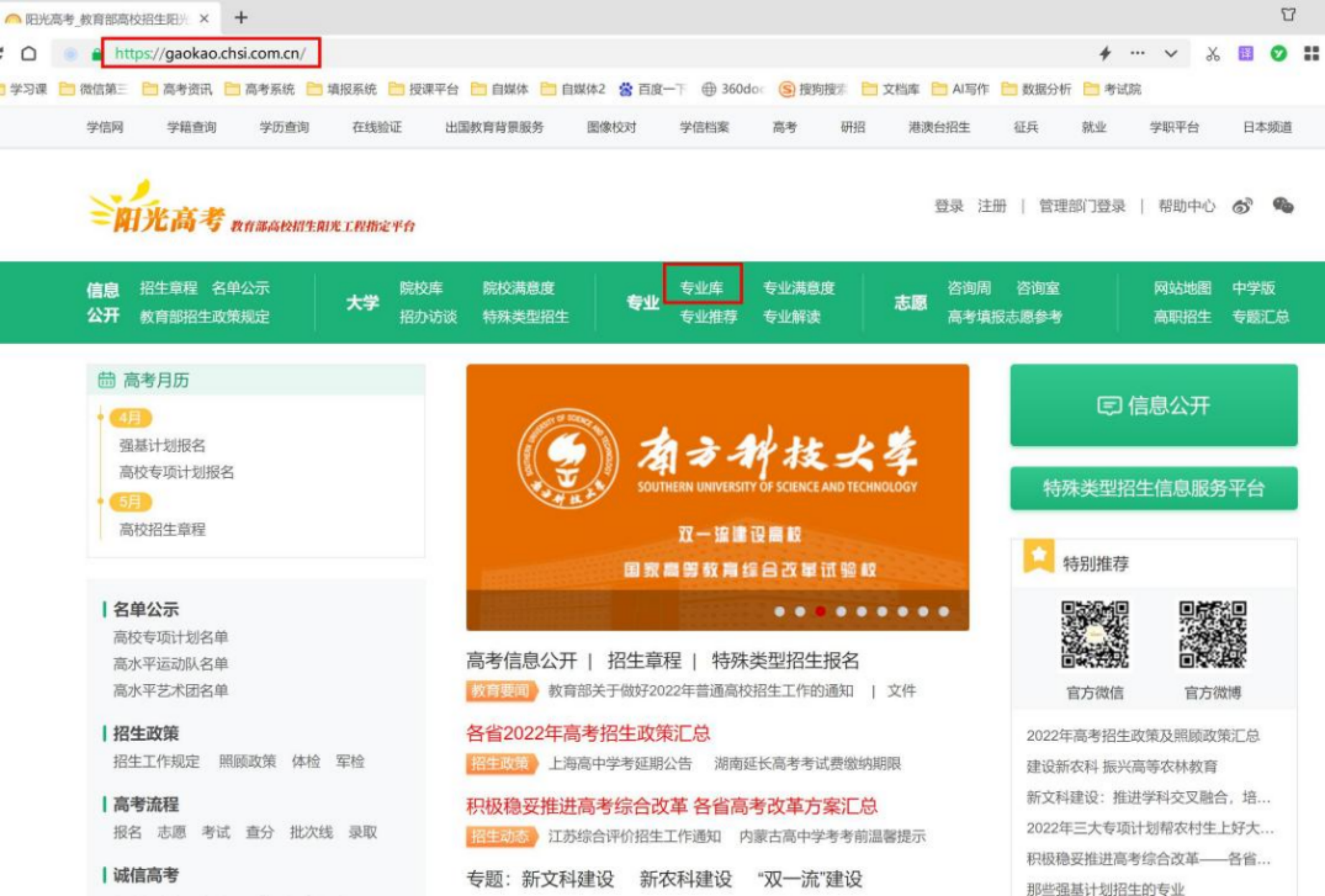
Task: Close the 阳光高考 browser tab
Action: (204, 19)
